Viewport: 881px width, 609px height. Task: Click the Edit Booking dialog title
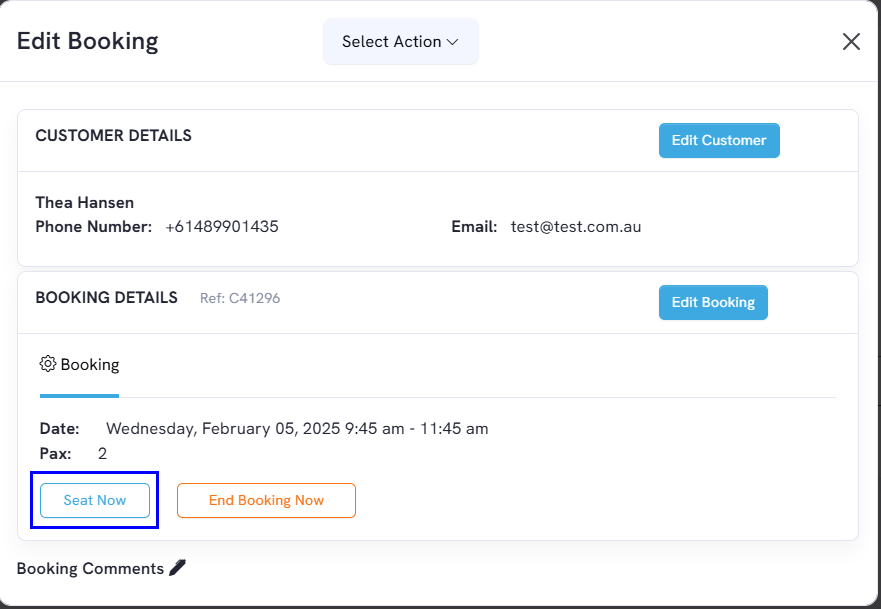tap(88, 41)
